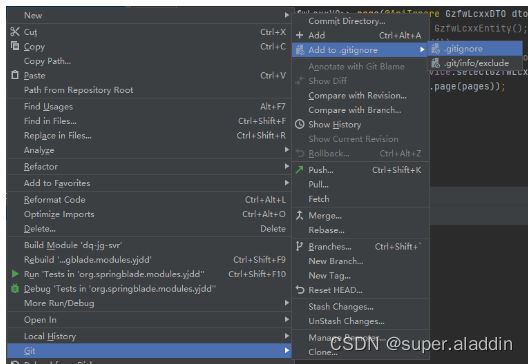528x364 pixels.
Task: Choose Pull... in Git submenu
Action: 318,184
